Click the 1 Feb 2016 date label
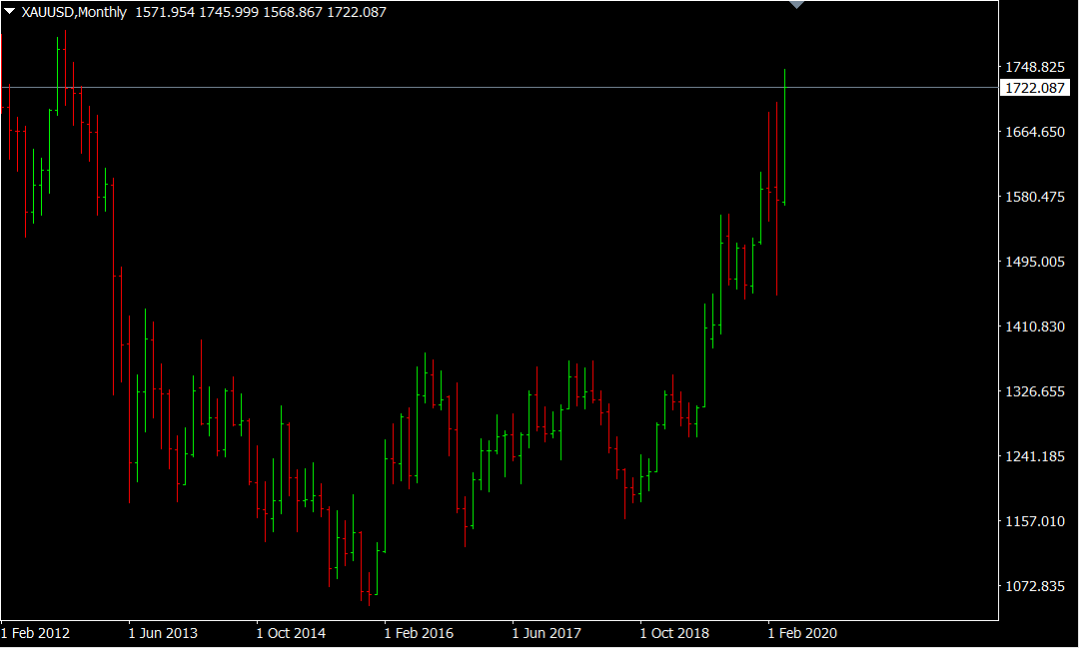Screen dimensions: 1080x649 [419, 633]
